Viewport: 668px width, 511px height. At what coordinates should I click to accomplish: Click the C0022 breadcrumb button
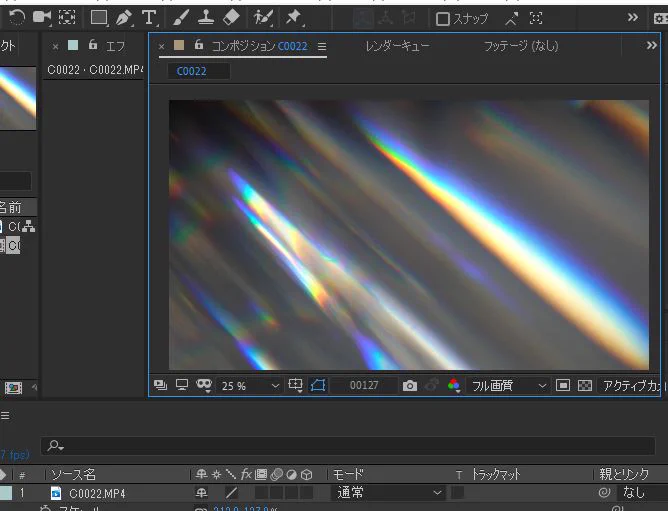click(x=192, y=71)
